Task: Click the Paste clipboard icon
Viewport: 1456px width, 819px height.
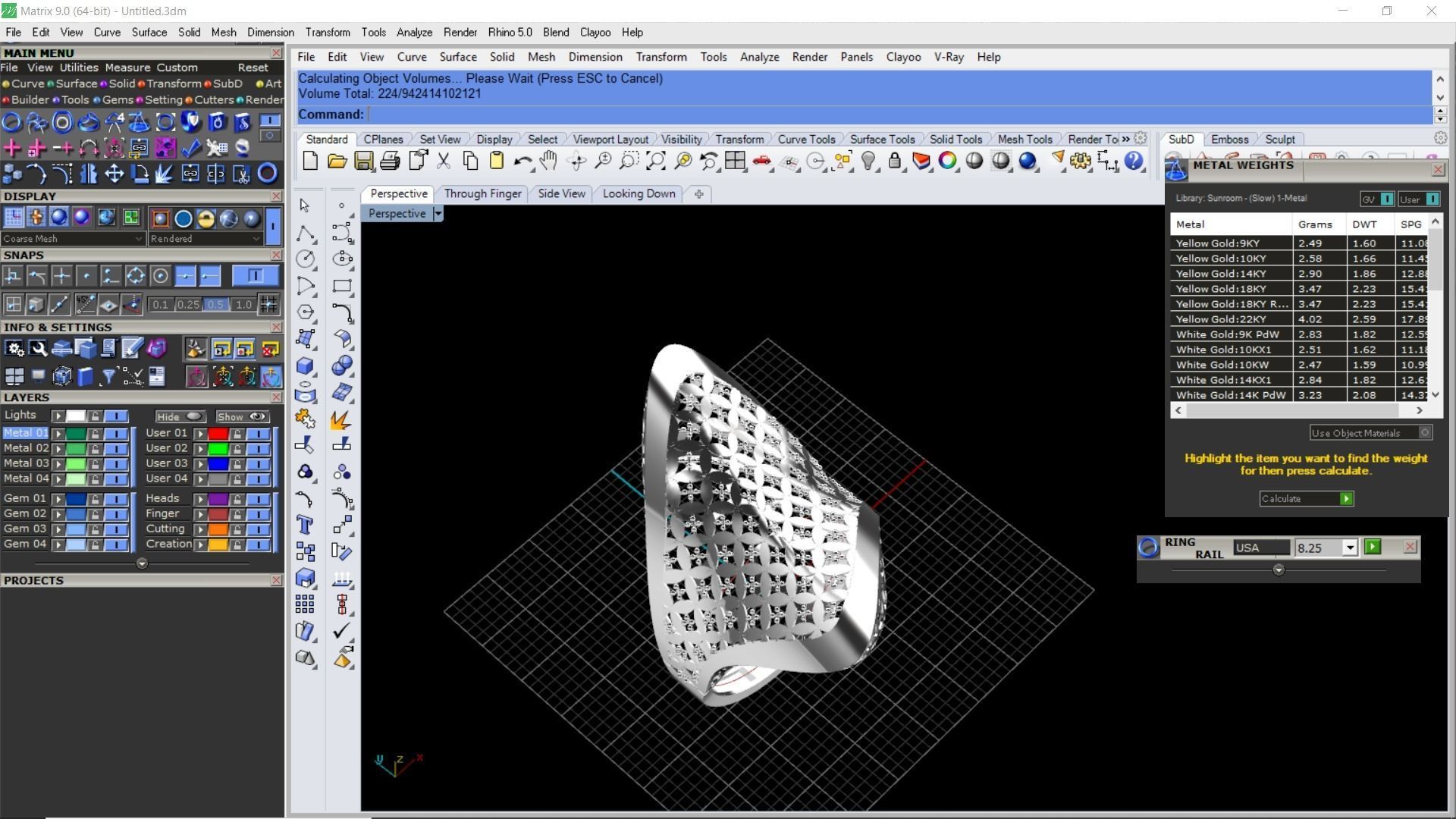Action: (497, 161)
